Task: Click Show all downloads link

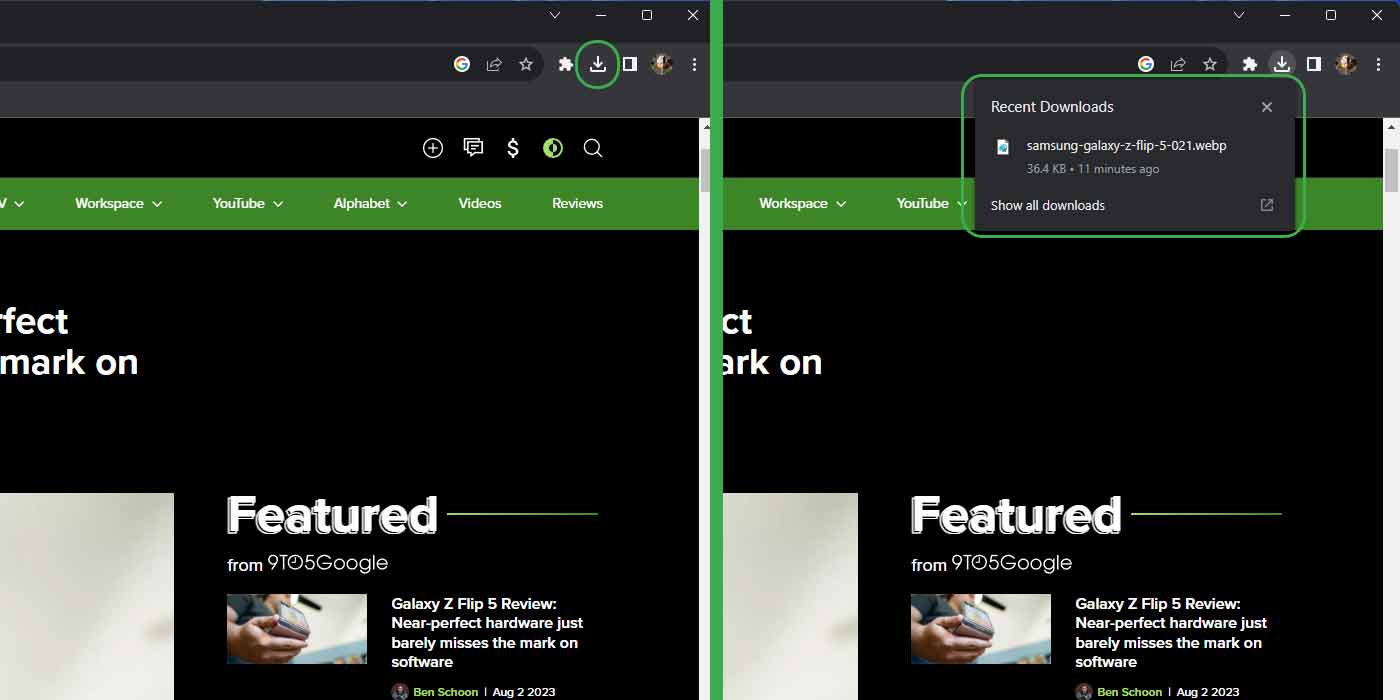Action: 1047,205
